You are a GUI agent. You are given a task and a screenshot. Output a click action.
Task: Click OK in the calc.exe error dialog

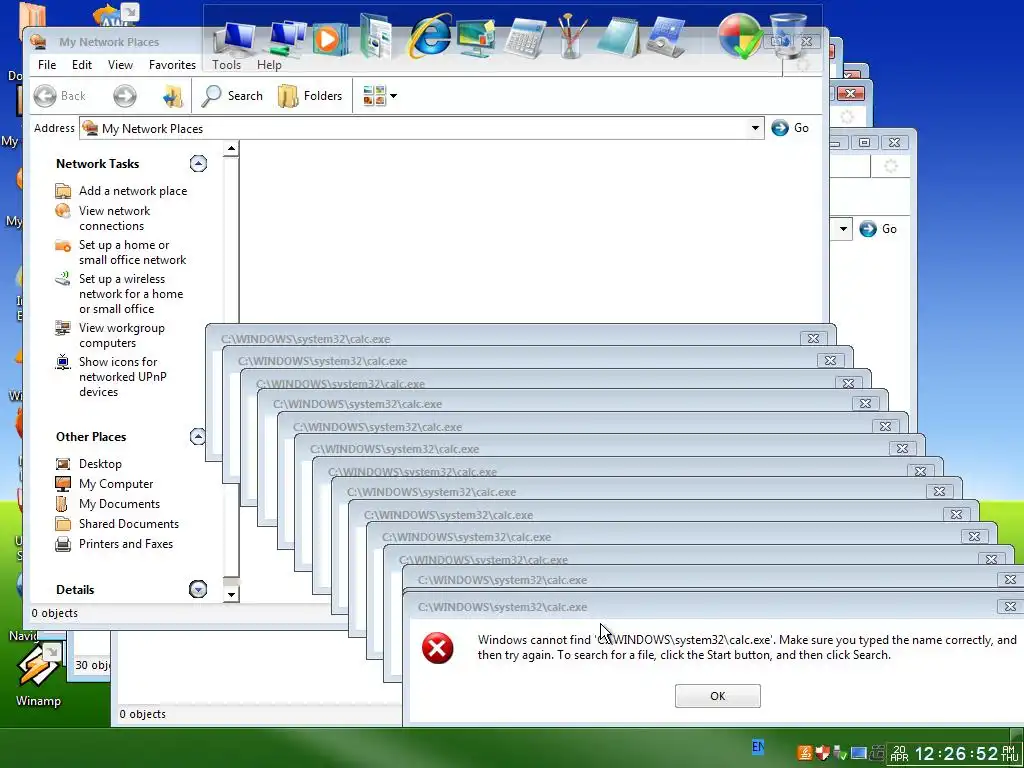coord(718,696)
